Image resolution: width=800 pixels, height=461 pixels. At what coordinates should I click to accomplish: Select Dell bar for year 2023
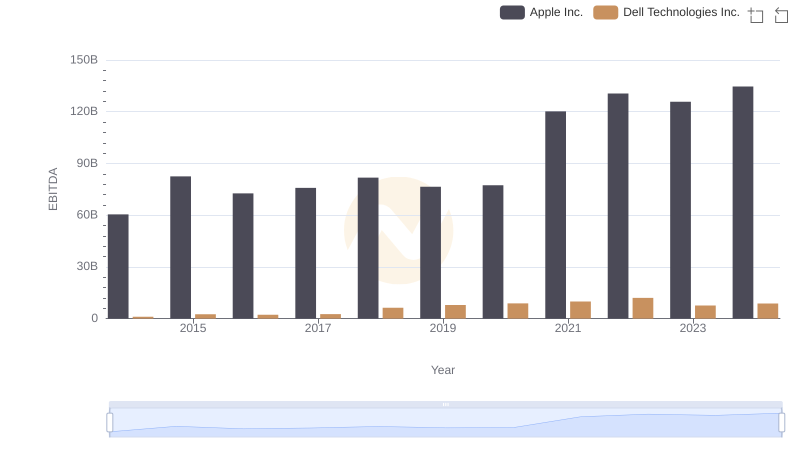[x=706, y=312]
